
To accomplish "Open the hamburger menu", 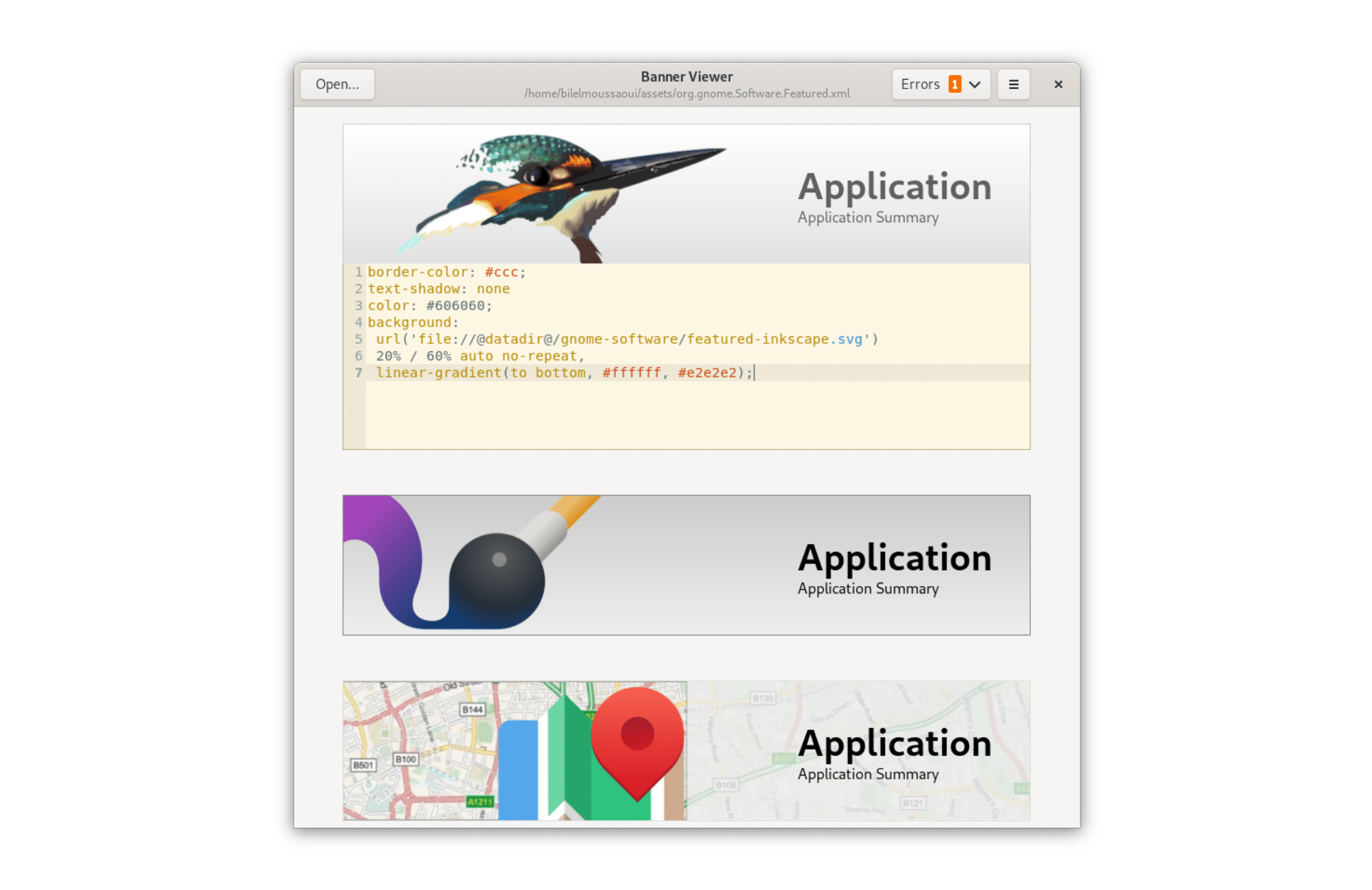I will pos(1013,84).
